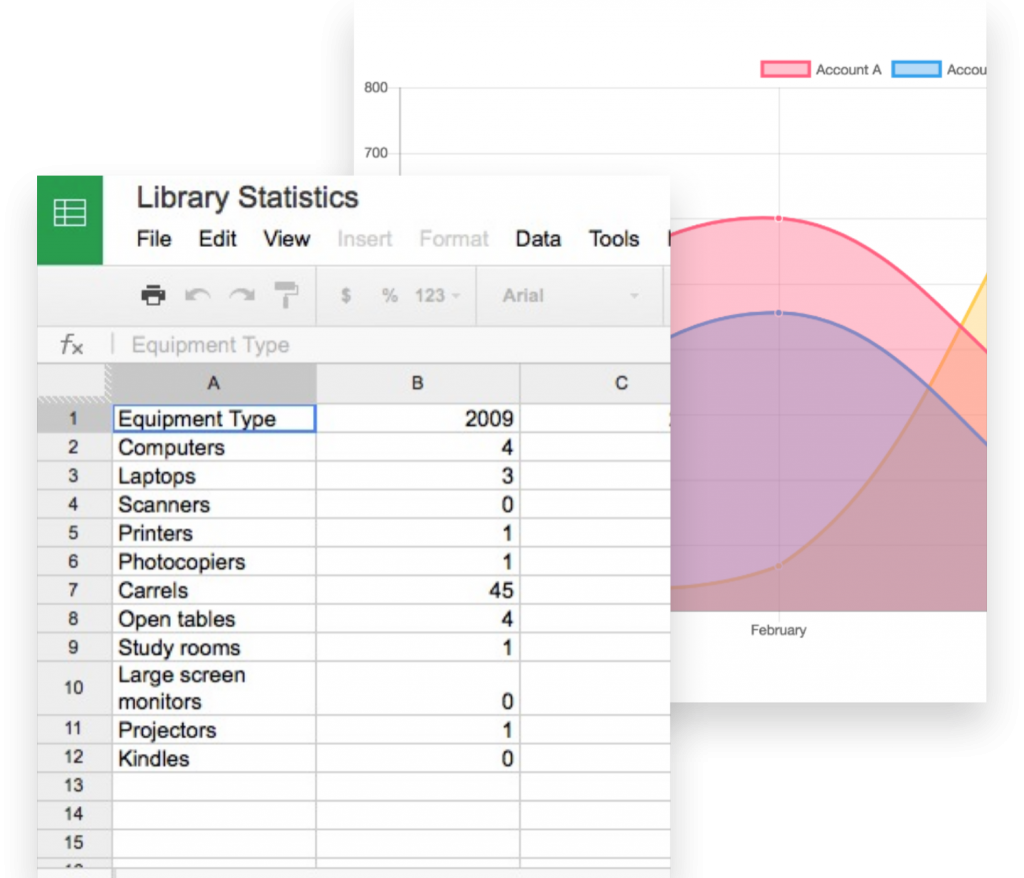Select the paint format roller icon
The height and width of the screenshot is (878, 1024).
pos(287,295)
